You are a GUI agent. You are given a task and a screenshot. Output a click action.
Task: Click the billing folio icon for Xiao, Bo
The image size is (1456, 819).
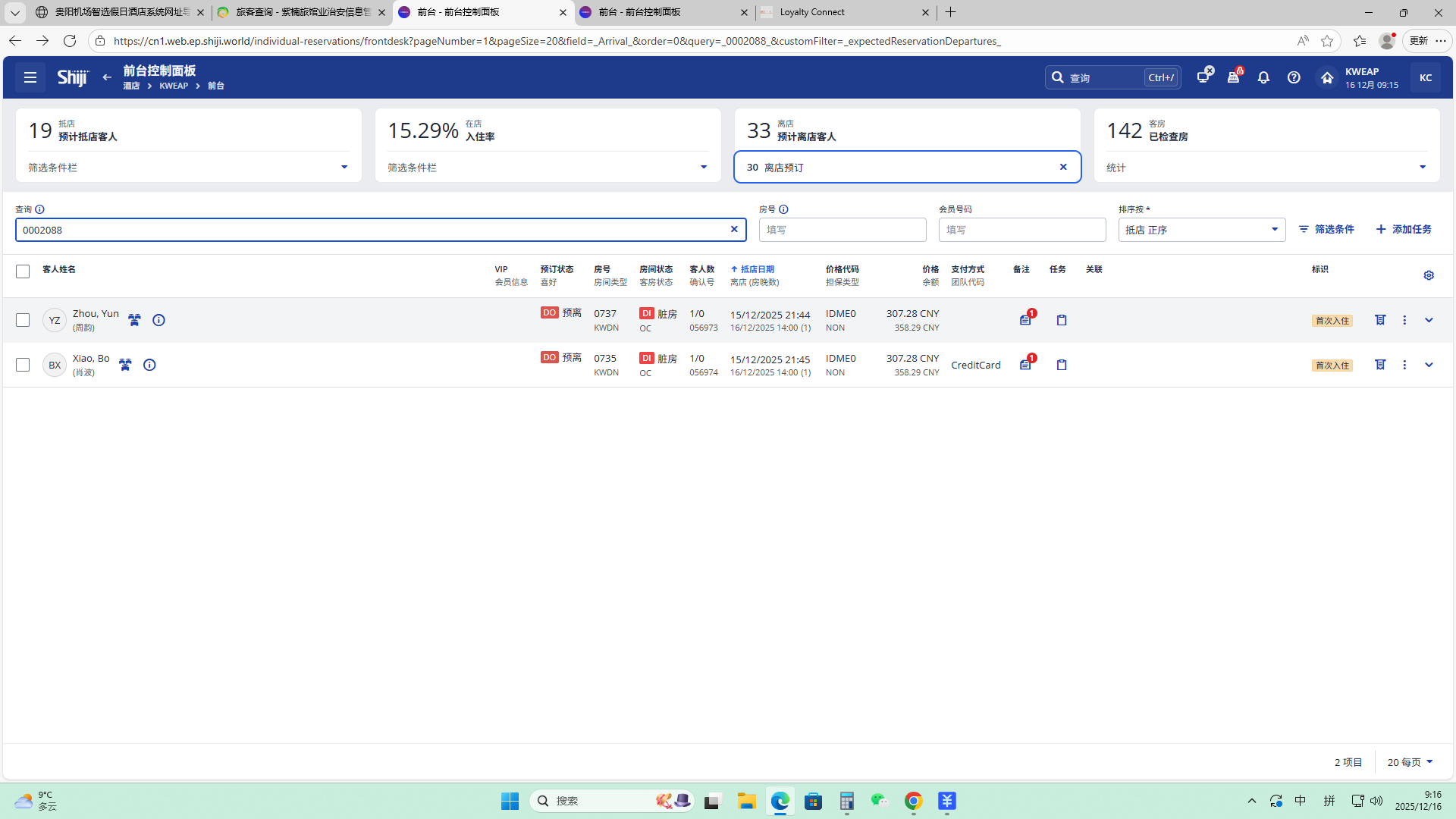pos(1380,365)
